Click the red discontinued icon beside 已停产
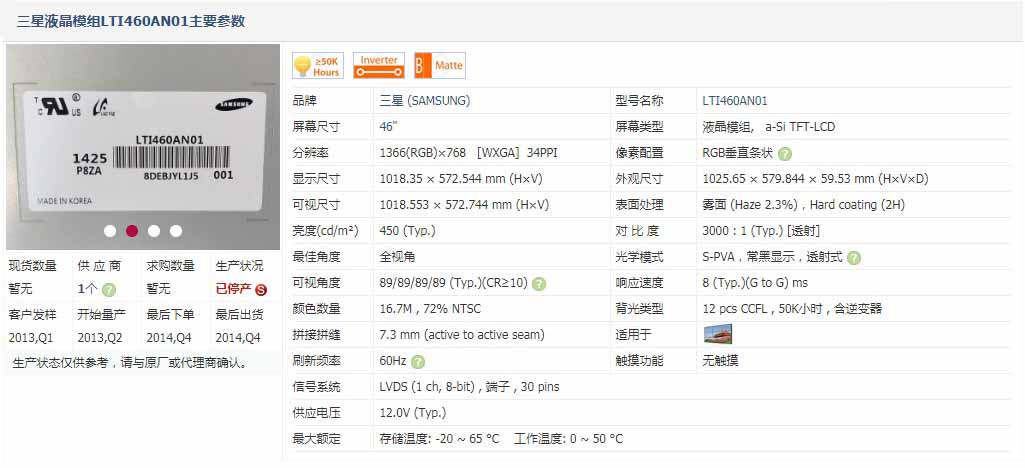The height and width of the screenshot is (468, 1025). 261,290
